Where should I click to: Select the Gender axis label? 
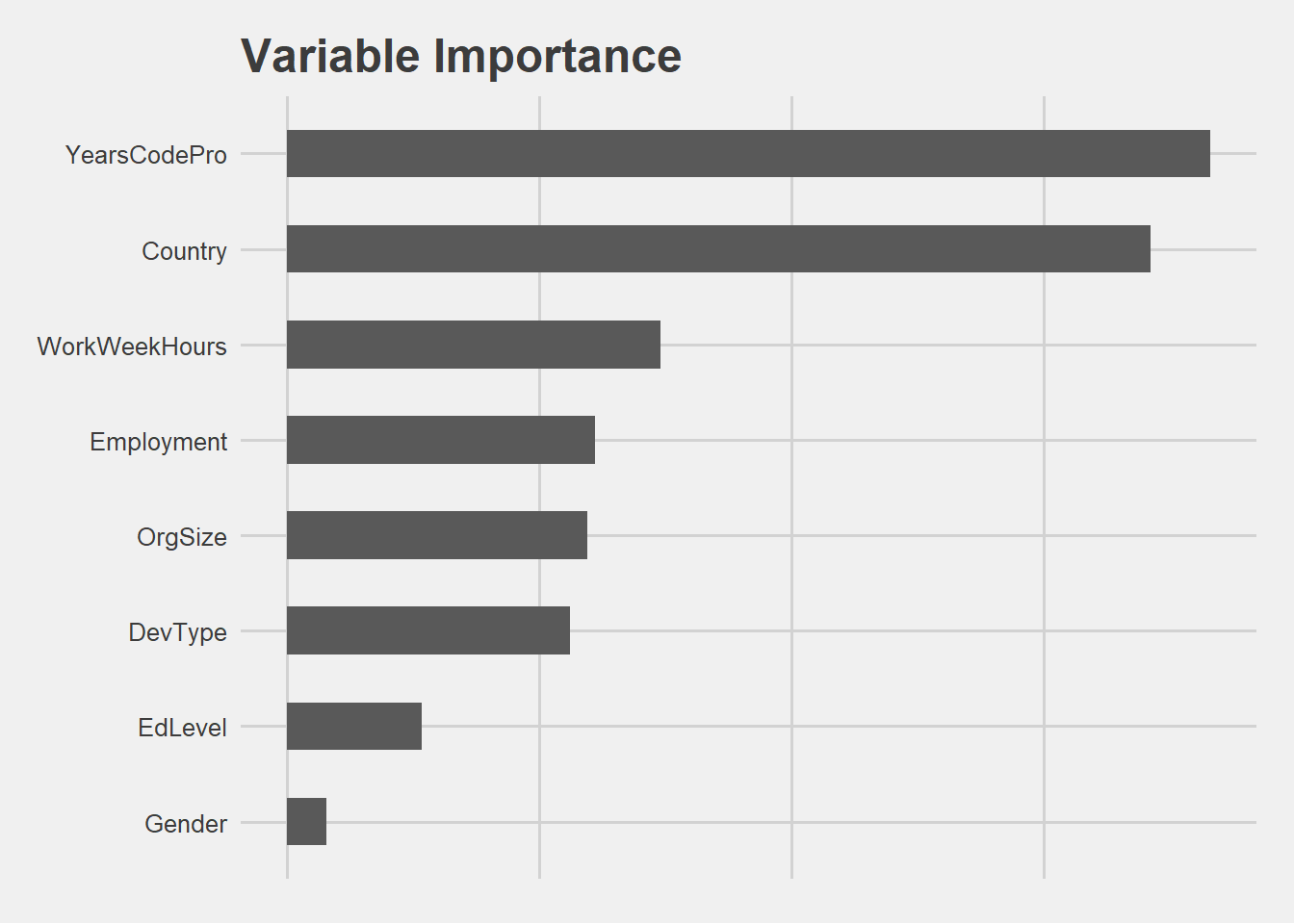pos(186,824)
